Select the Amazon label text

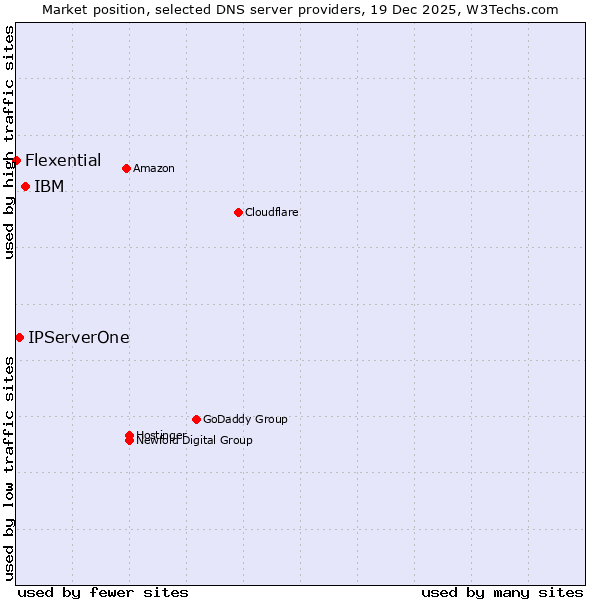[154, 168]
